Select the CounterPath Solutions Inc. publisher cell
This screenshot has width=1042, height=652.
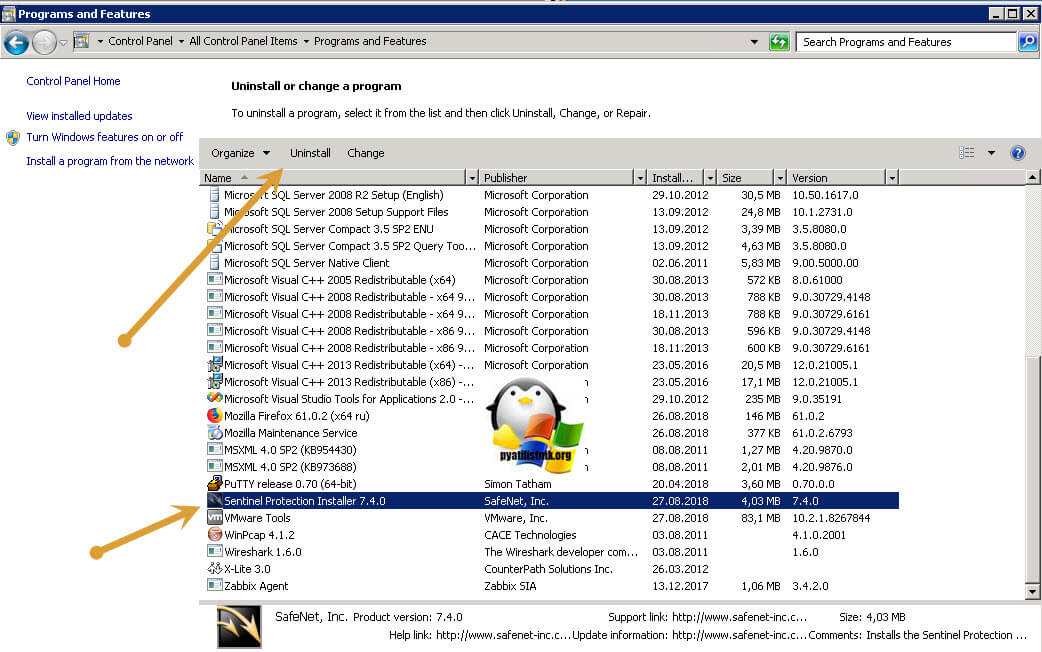(548, 569)
